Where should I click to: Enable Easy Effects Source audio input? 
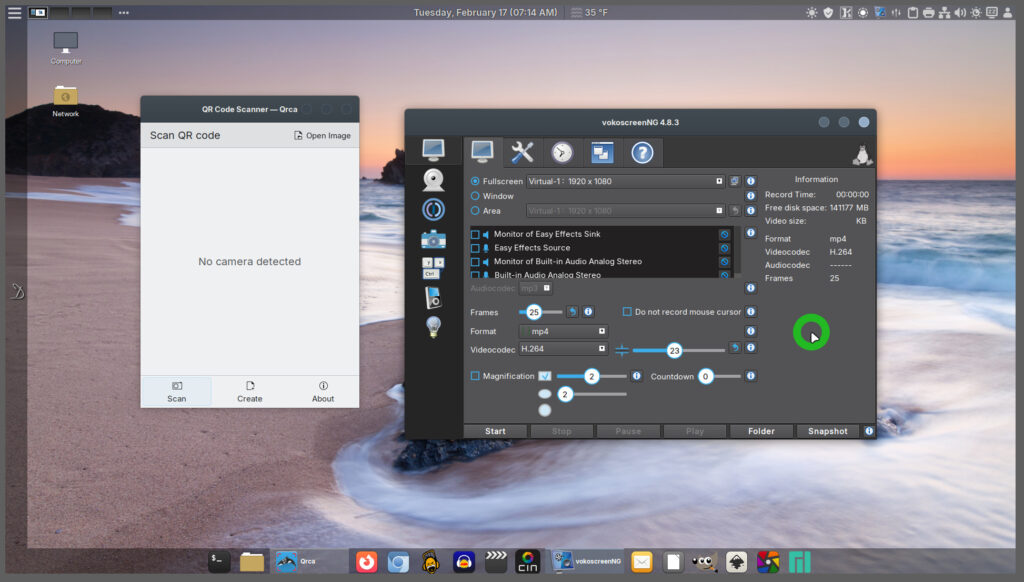pyautogui.click(x=475, y=248)
